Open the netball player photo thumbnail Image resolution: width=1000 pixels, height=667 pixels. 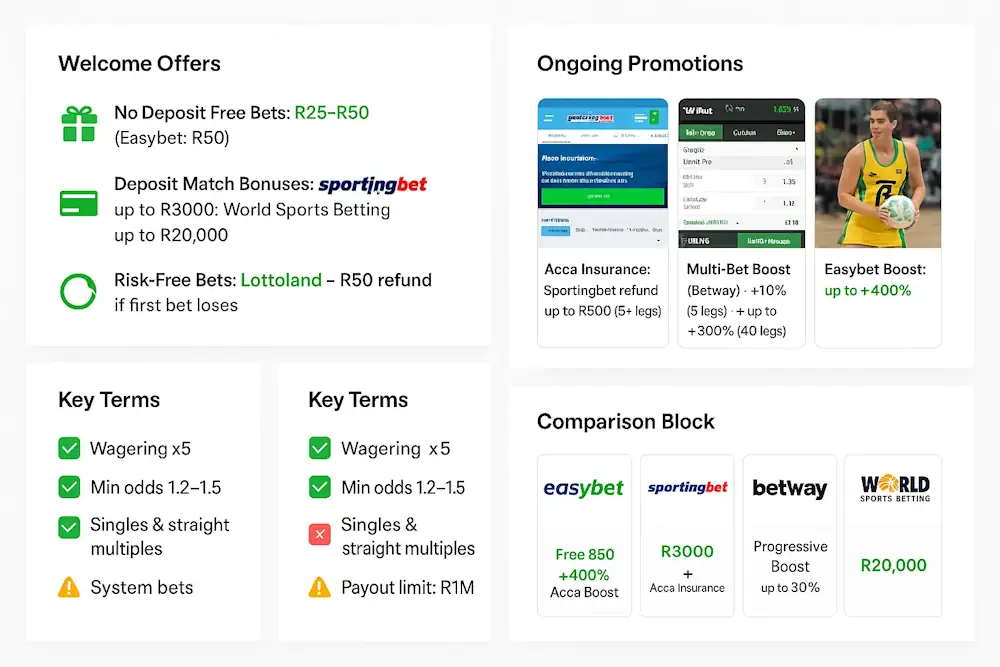[x=878, y=173]
